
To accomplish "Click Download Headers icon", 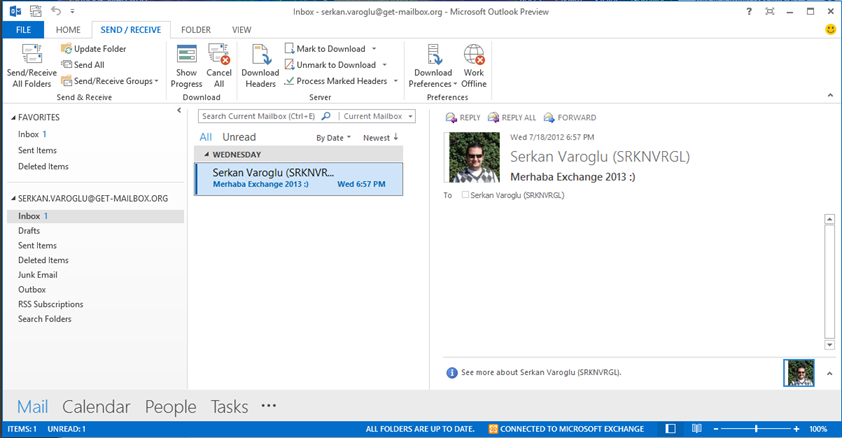I will [x=260, y=66].
